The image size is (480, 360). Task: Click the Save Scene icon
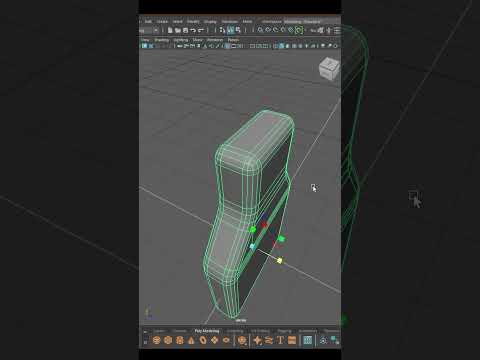click(x=185, y=30)
